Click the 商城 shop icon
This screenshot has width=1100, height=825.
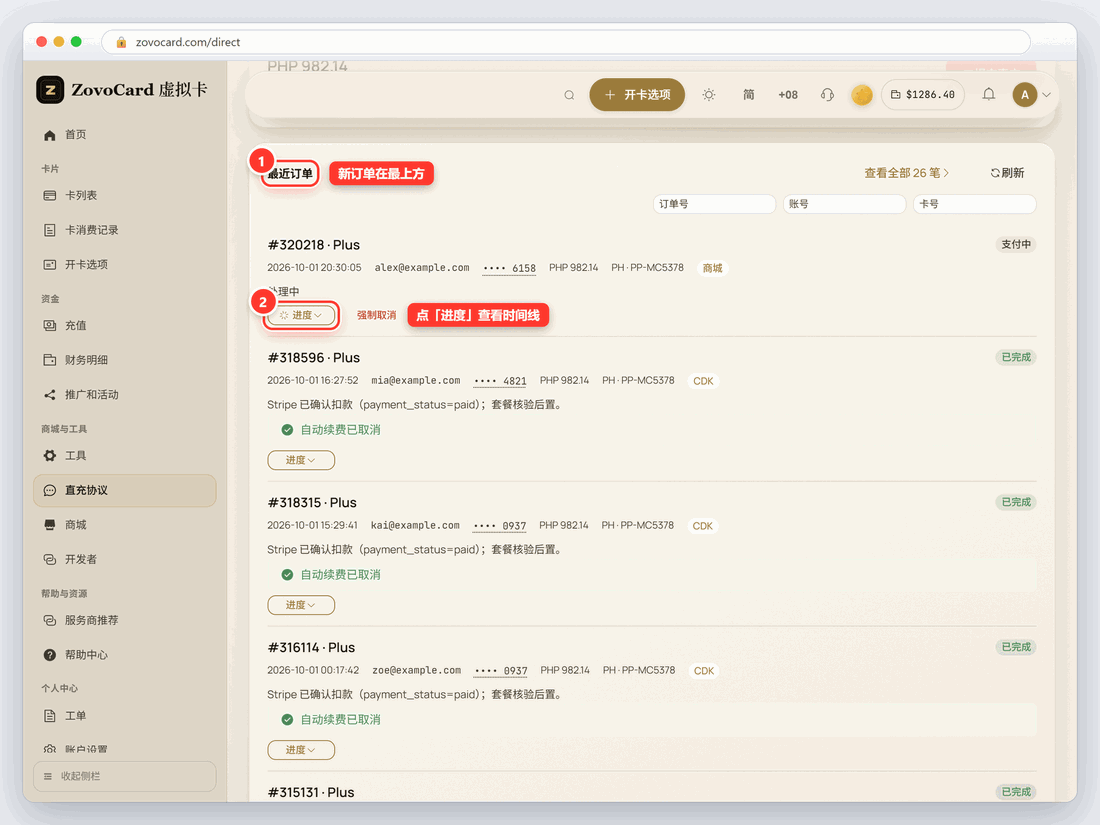pyautogui.click(x=50, y=525)
